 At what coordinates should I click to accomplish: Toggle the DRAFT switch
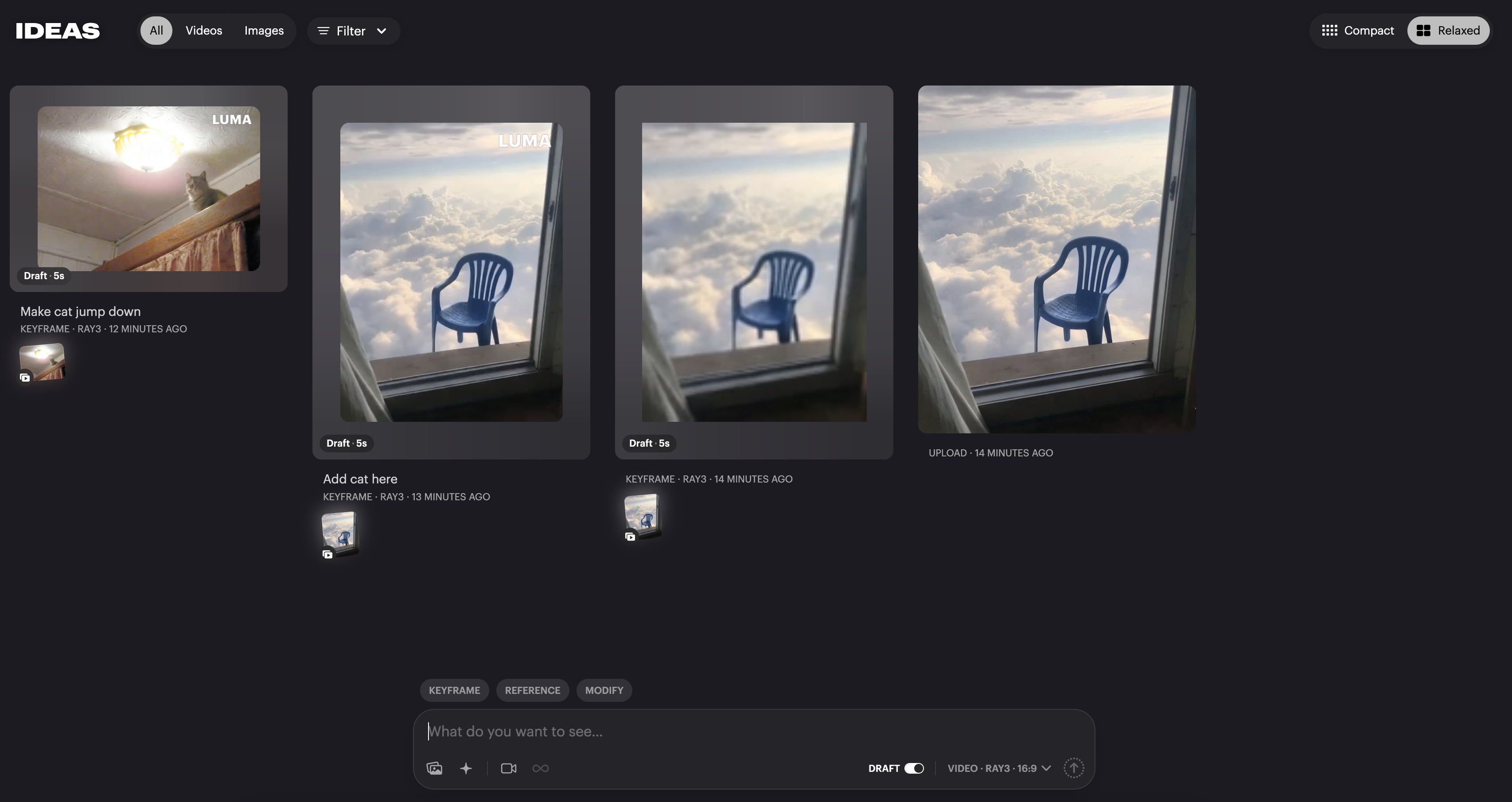(914, 768)
